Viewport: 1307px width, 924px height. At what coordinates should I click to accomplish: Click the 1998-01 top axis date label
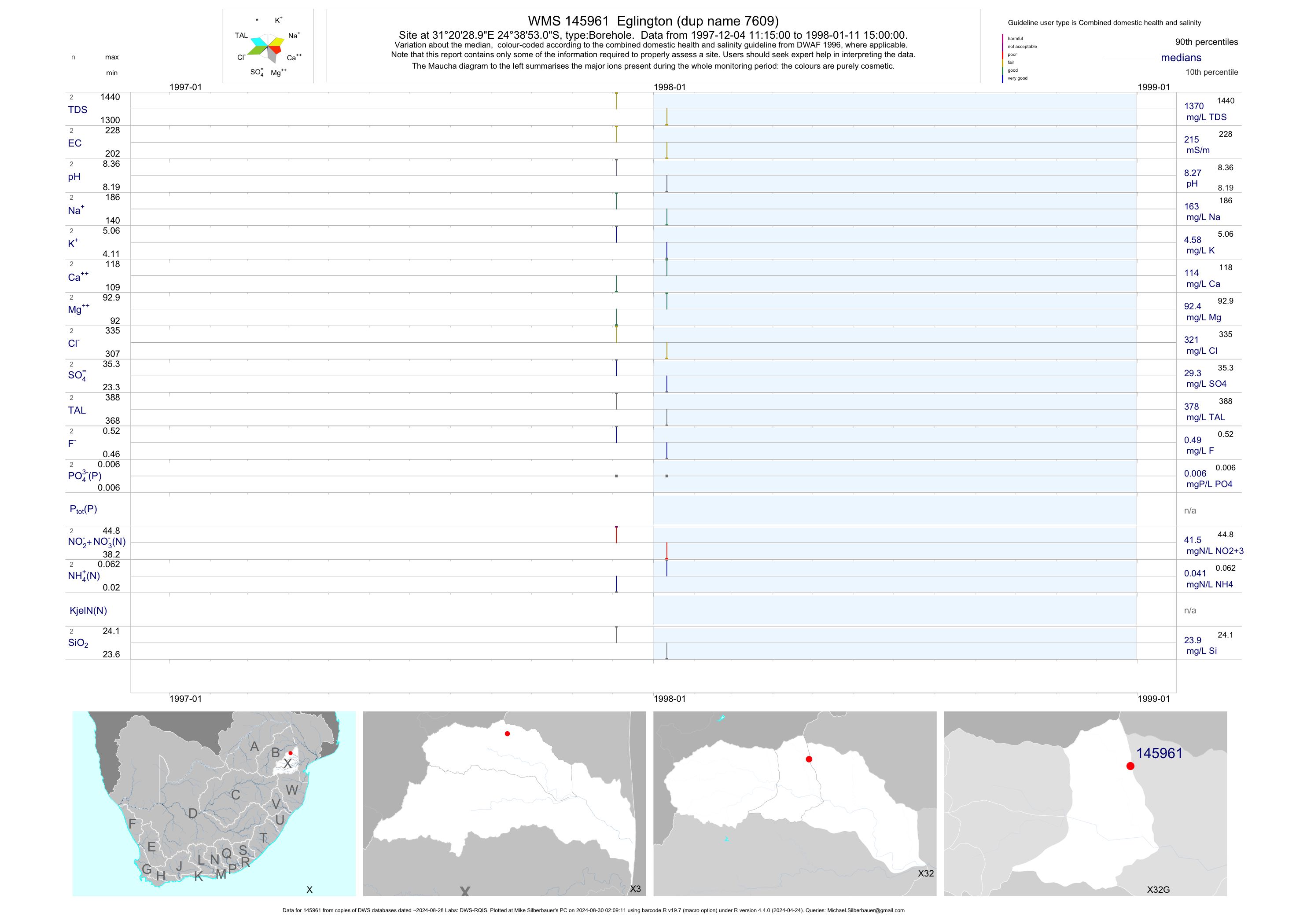coord(670,87)
